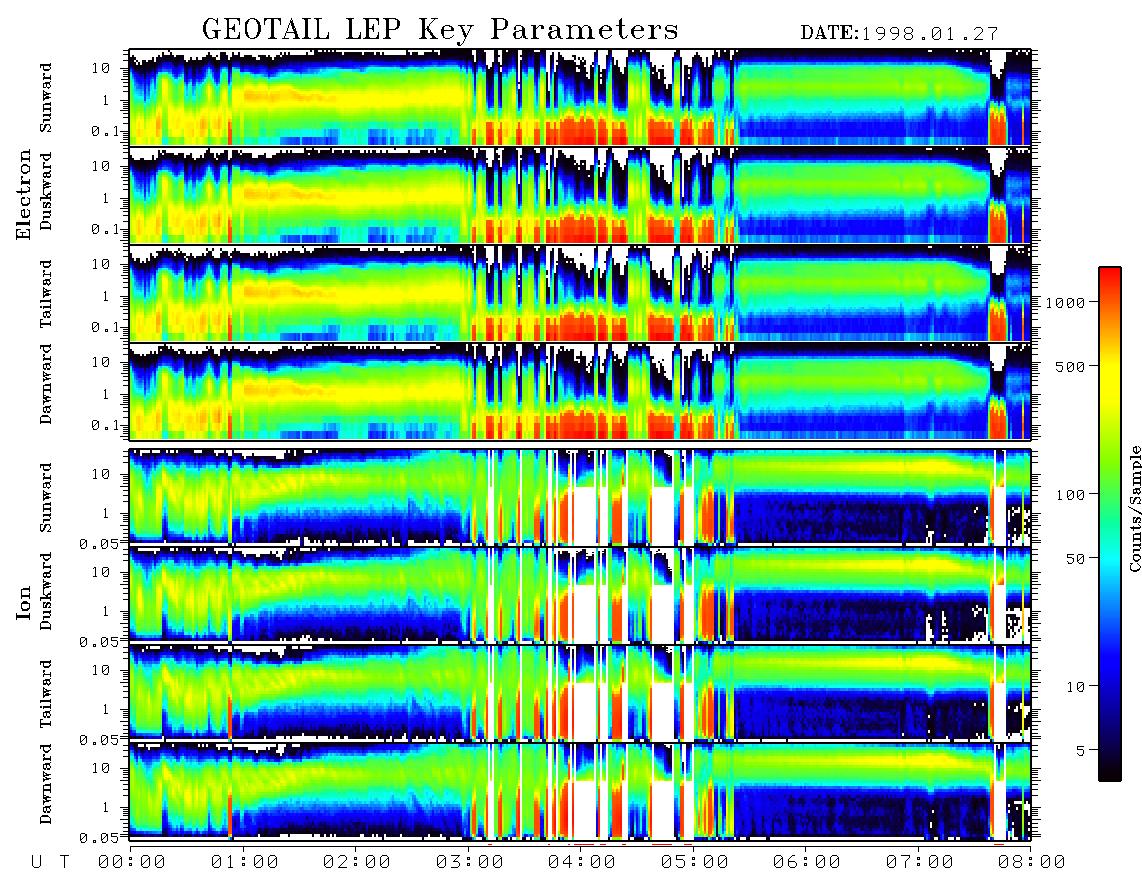Click the 500 color scale label
The image size is (1142, 880).
coord(1071,366)
